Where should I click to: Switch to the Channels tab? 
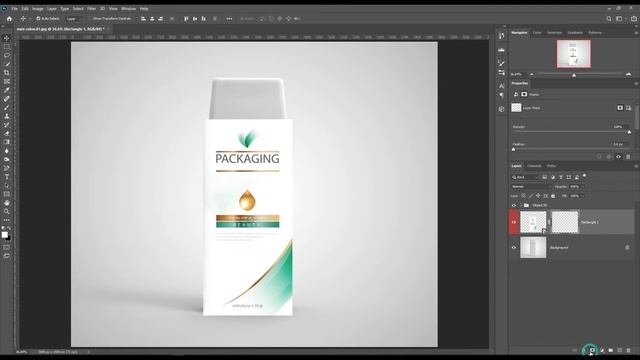(534, 166)
